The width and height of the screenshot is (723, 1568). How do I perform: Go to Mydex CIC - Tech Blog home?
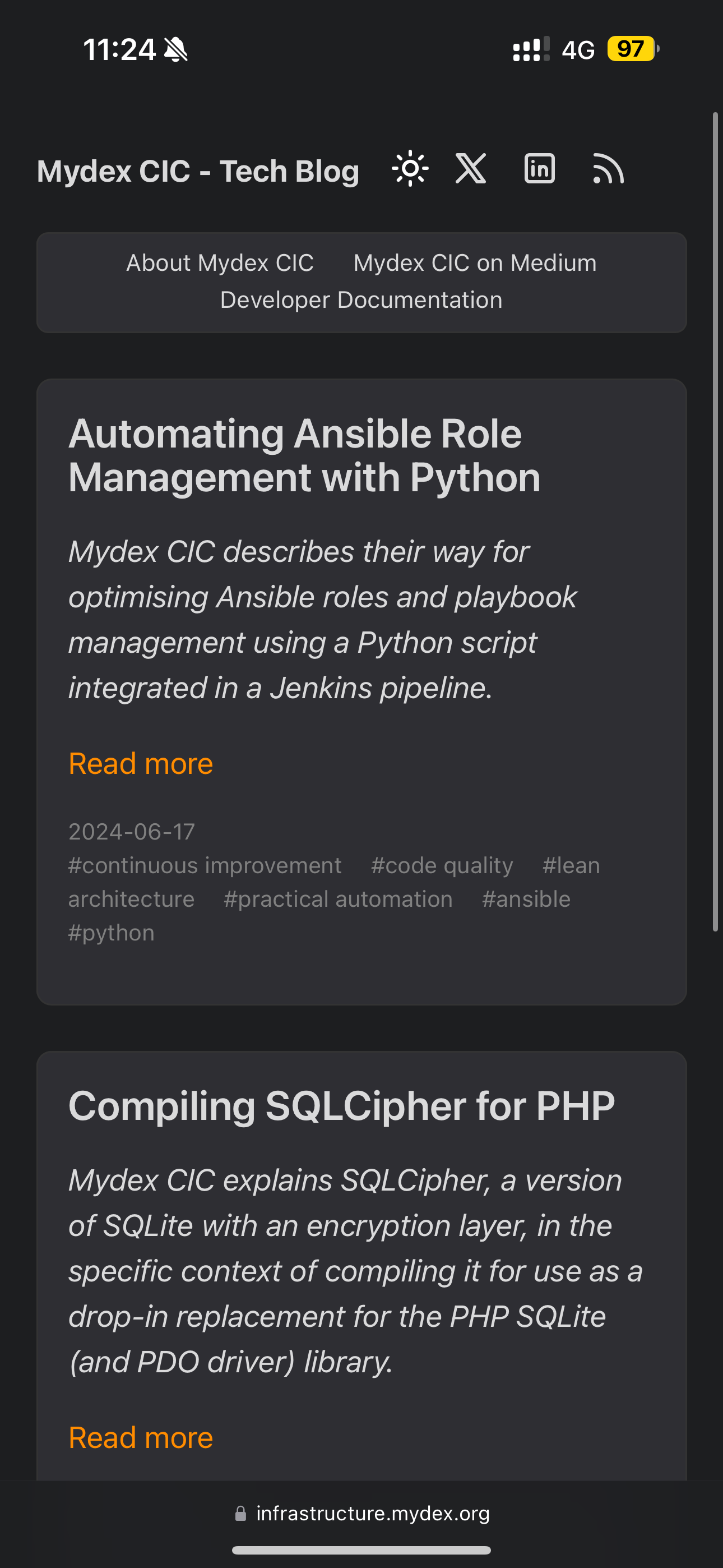[x=198, y=171]
